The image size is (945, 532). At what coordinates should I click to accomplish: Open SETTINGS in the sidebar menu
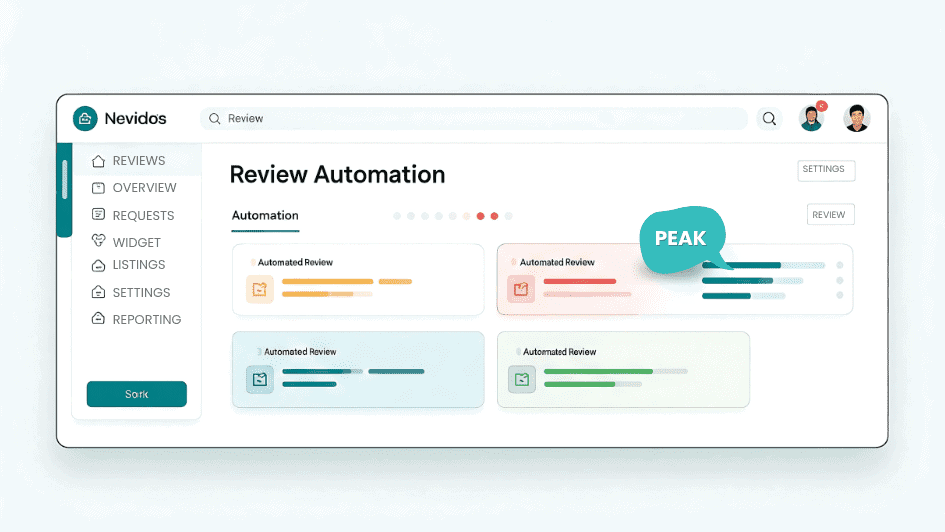pos(142,293)
